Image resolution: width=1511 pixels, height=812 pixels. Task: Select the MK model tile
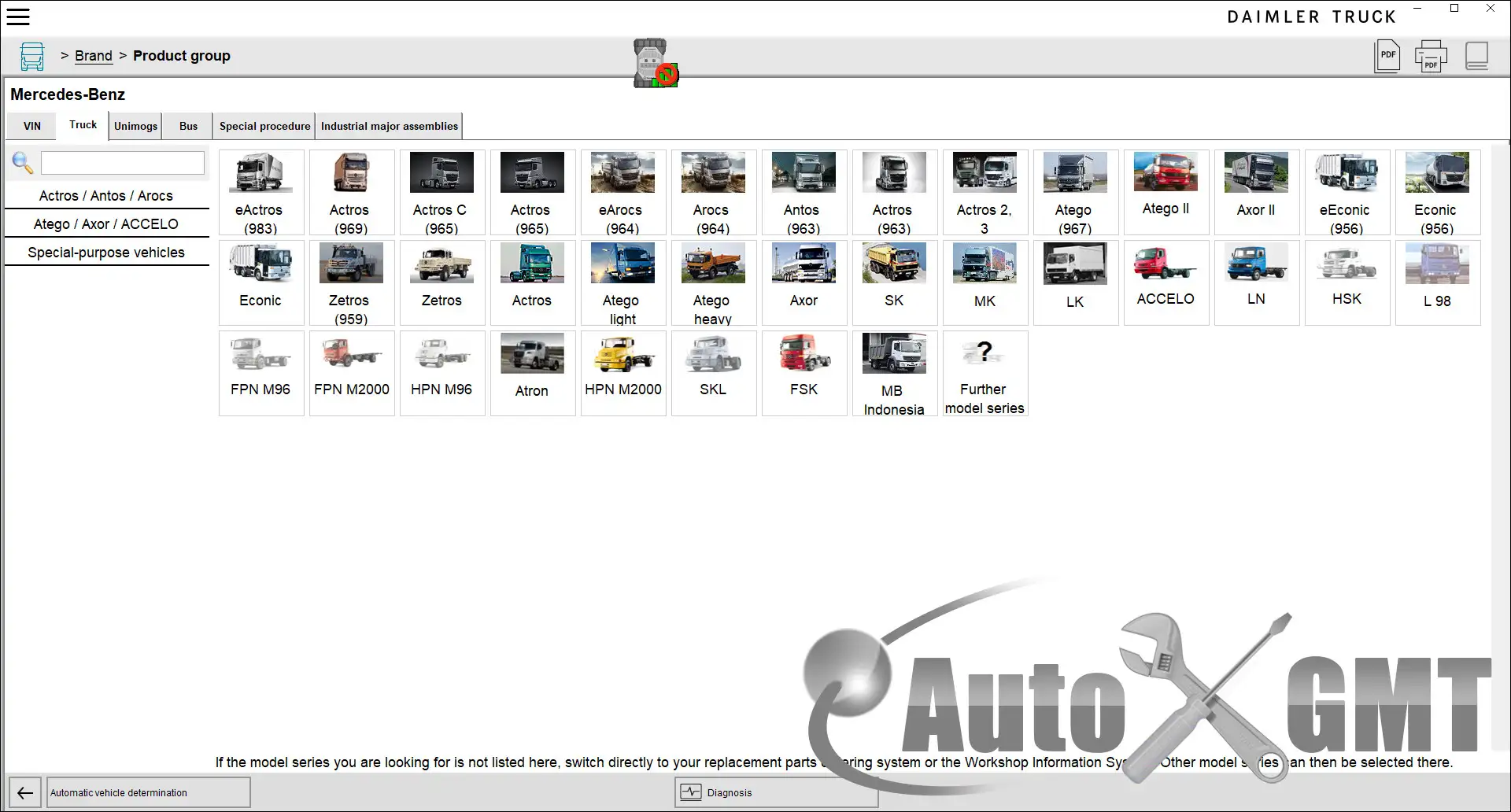(985, 283)
